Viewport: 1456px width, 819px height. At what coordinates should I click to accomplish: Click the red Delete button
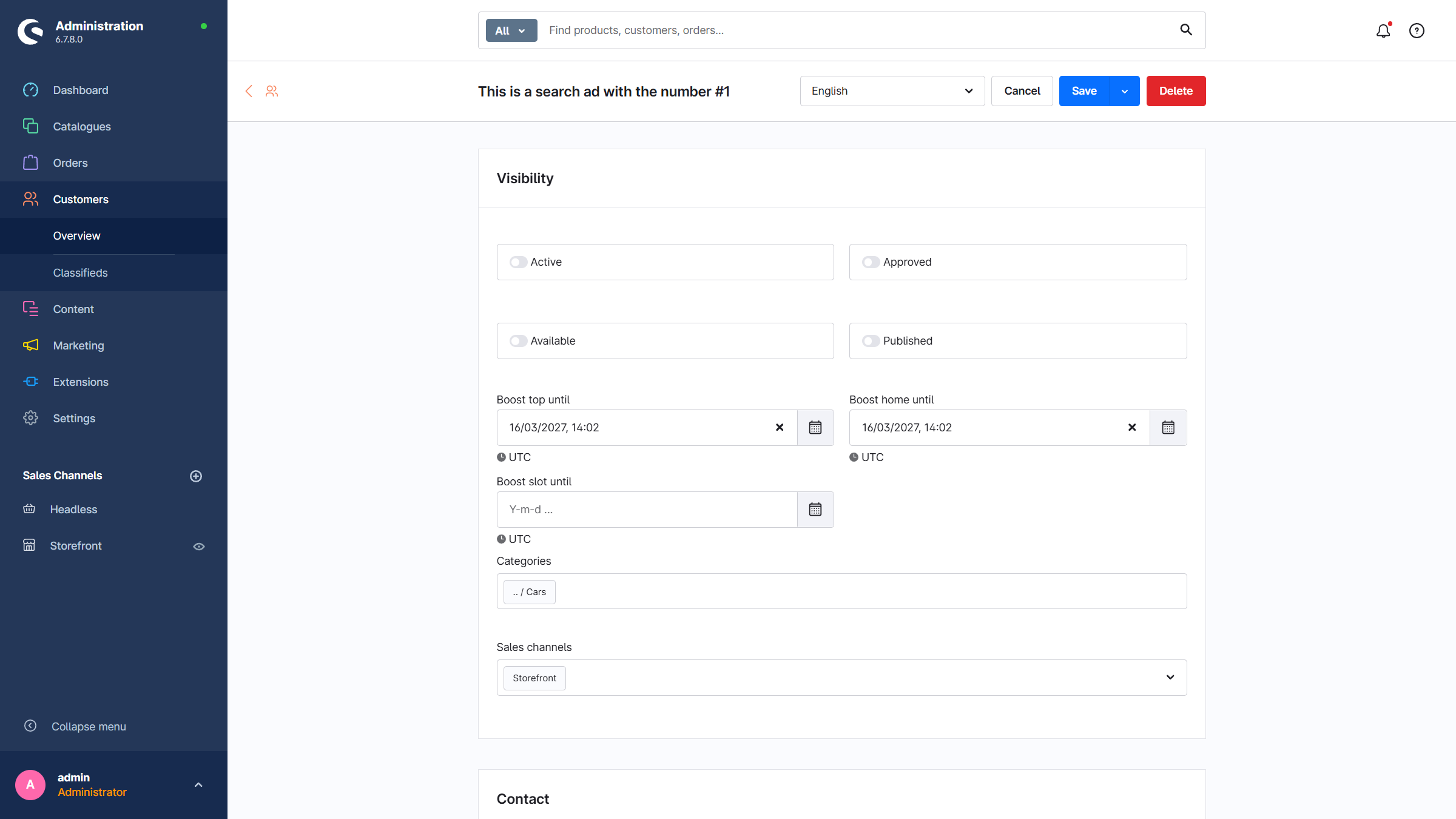point(1175,91)
